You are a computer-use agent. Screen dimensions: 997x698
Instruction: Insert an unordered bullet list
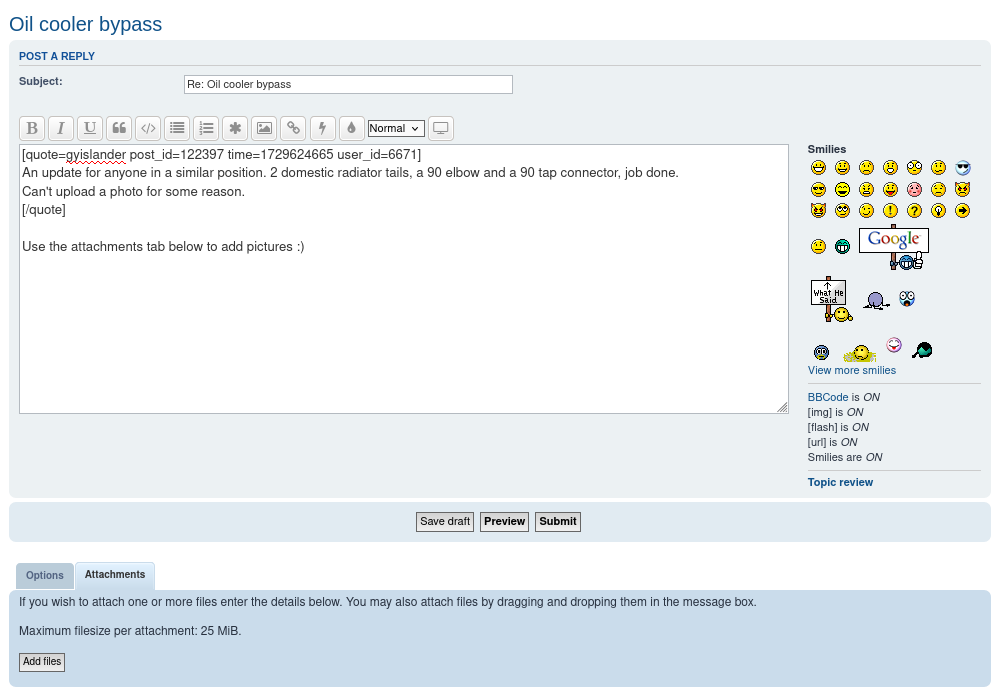(177, 128)
